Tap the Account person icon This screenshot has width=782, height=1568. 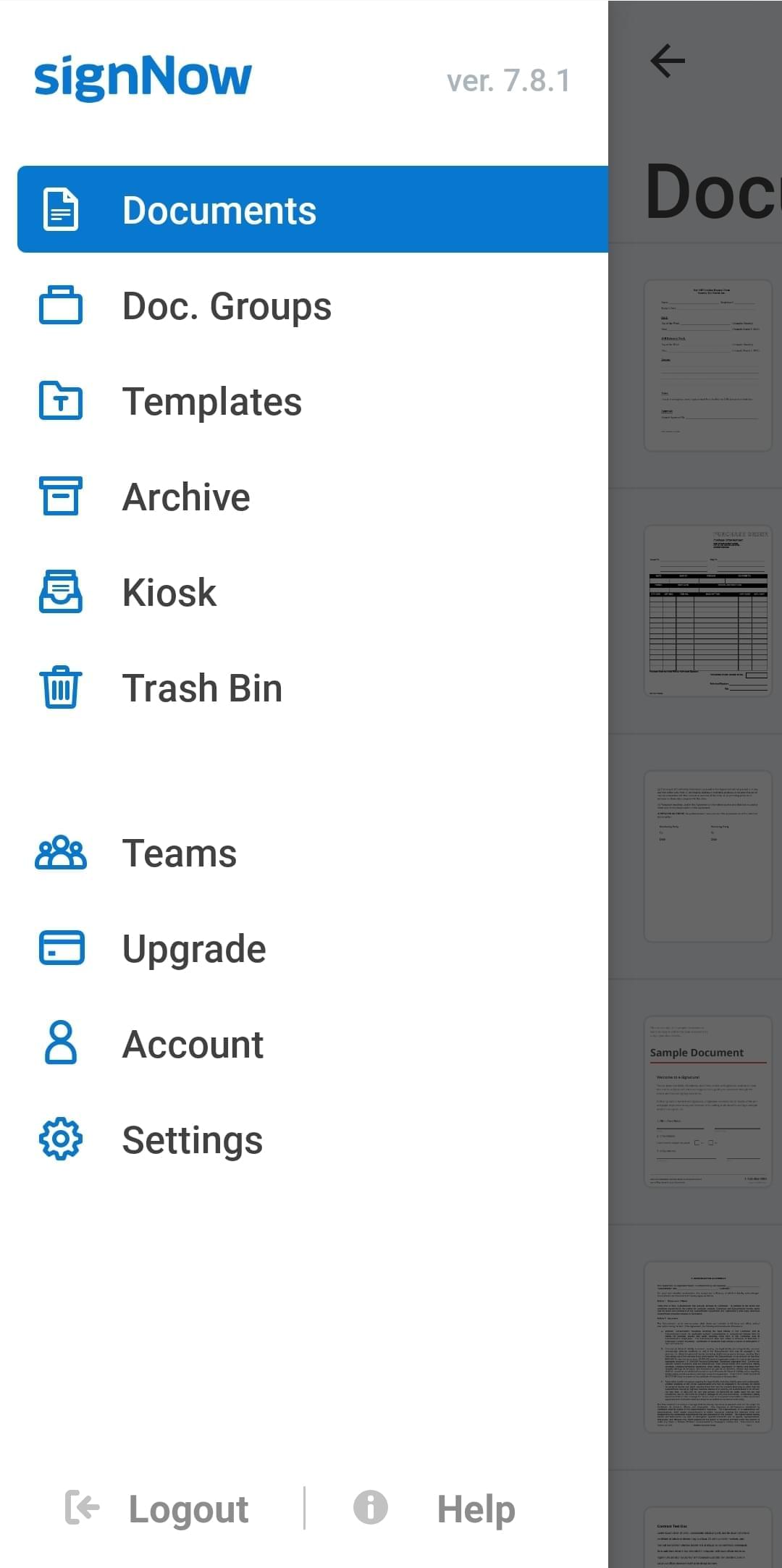pos(61,1044)
